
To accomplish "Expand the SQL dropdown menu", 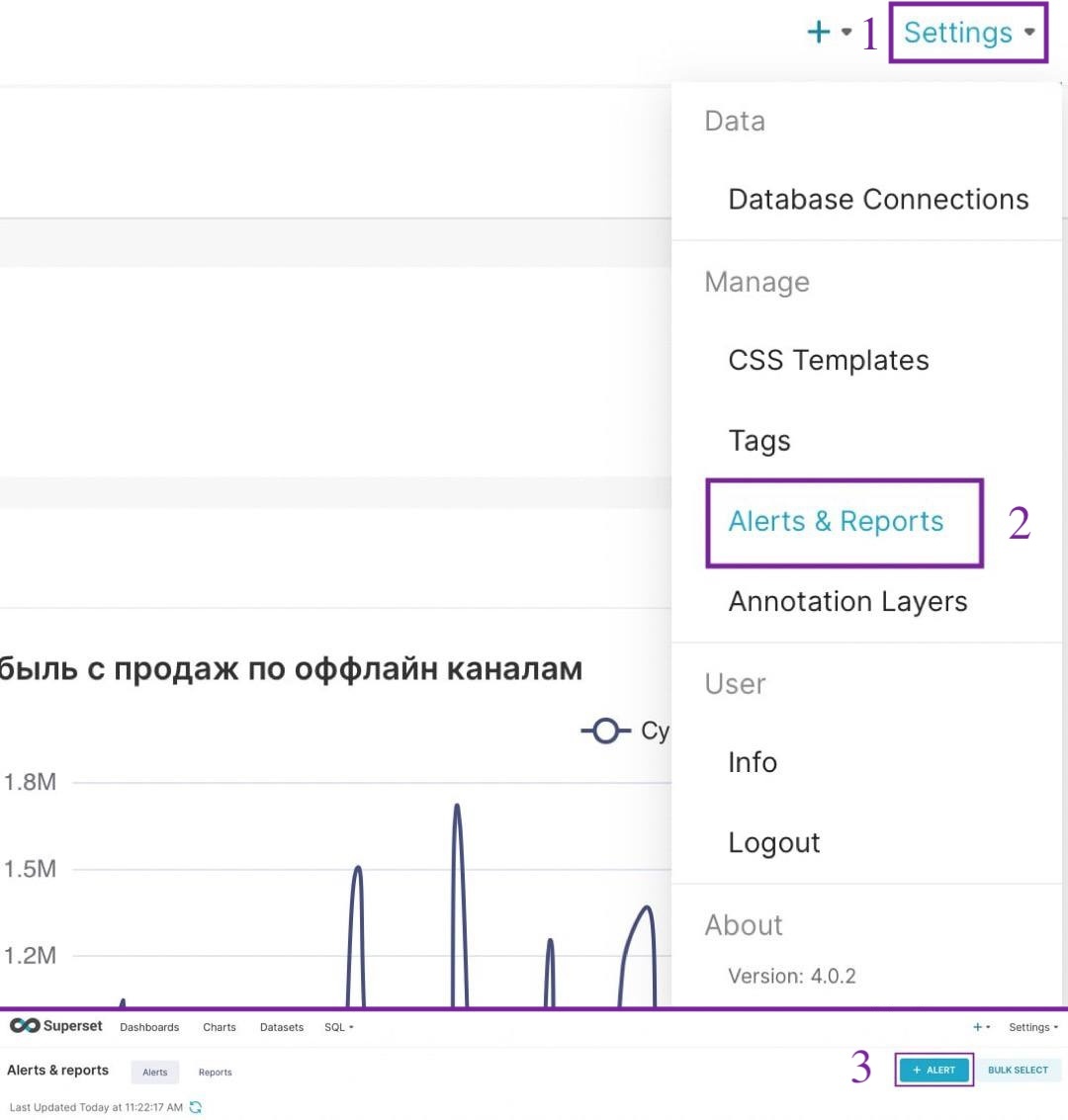I will coord(338,1027).
